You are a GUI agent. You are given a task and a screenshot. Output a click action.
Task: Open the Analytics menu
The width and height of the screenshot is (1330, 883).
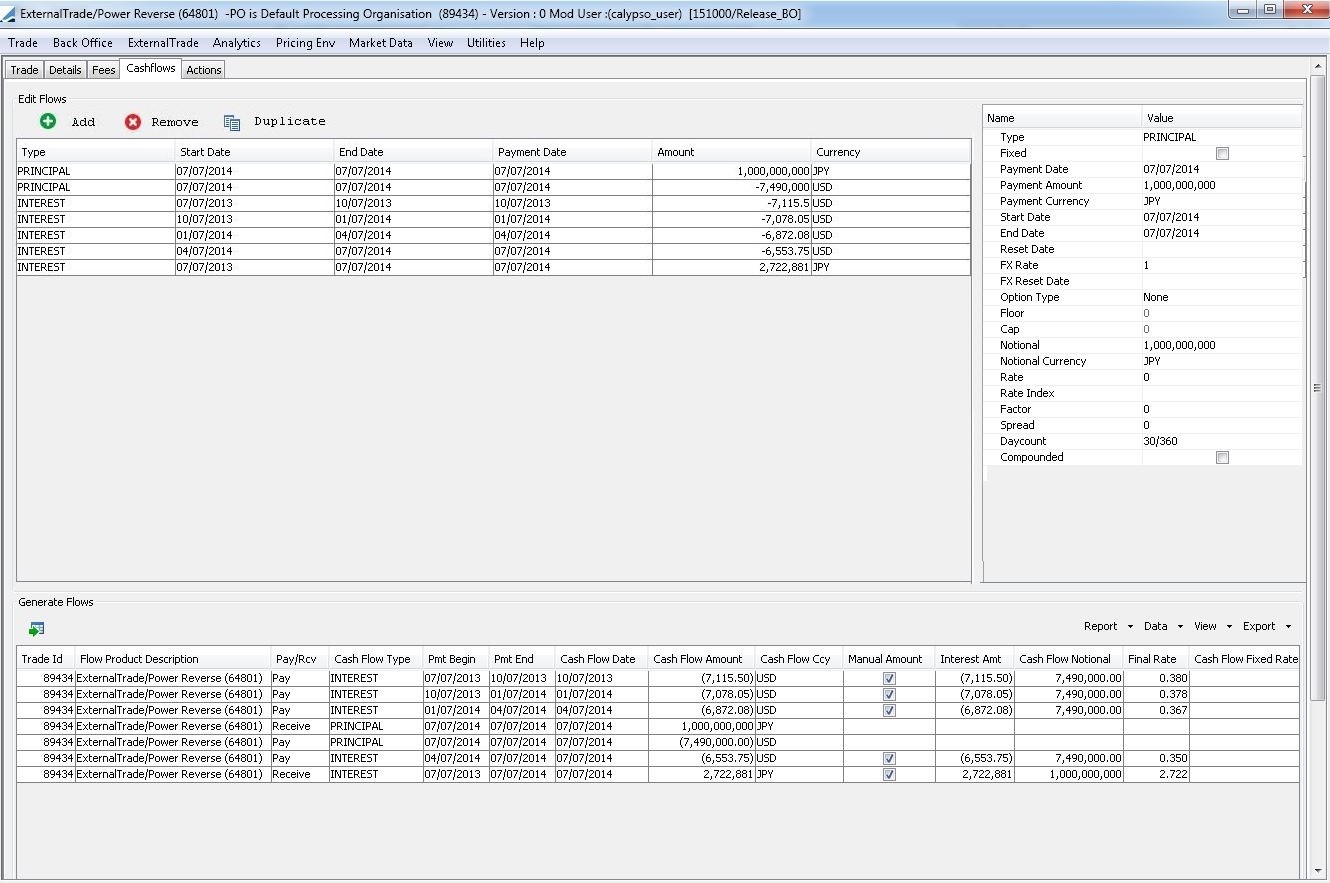(237, 43)
